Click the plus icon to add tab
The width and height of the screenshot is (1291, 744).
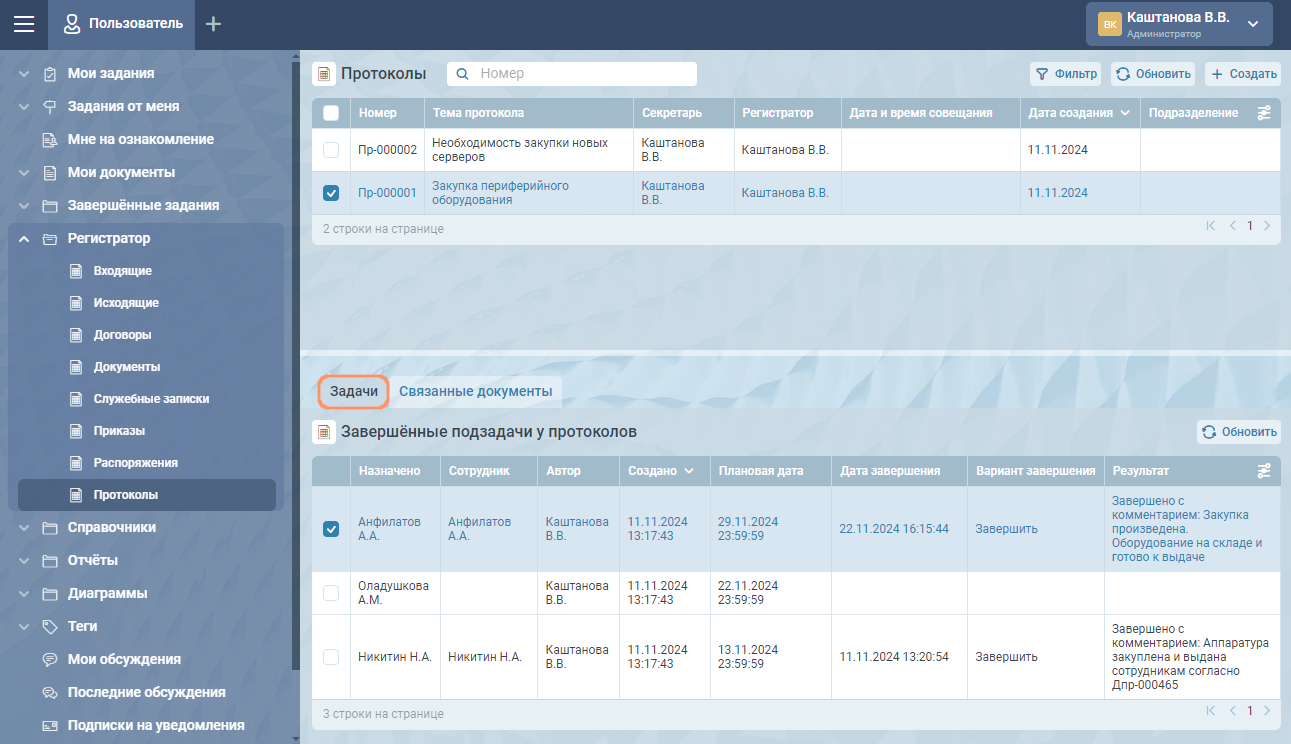pyautogui.click(x=213, y=24)
